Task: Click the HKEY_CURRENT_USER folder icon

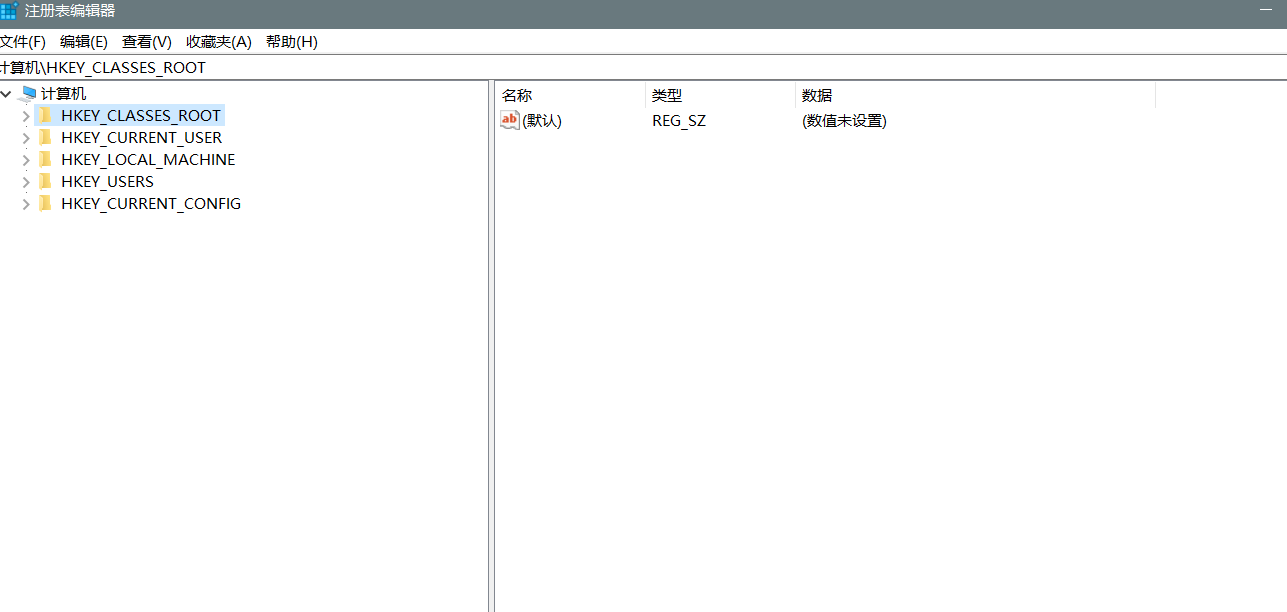Action: (45, 137)
